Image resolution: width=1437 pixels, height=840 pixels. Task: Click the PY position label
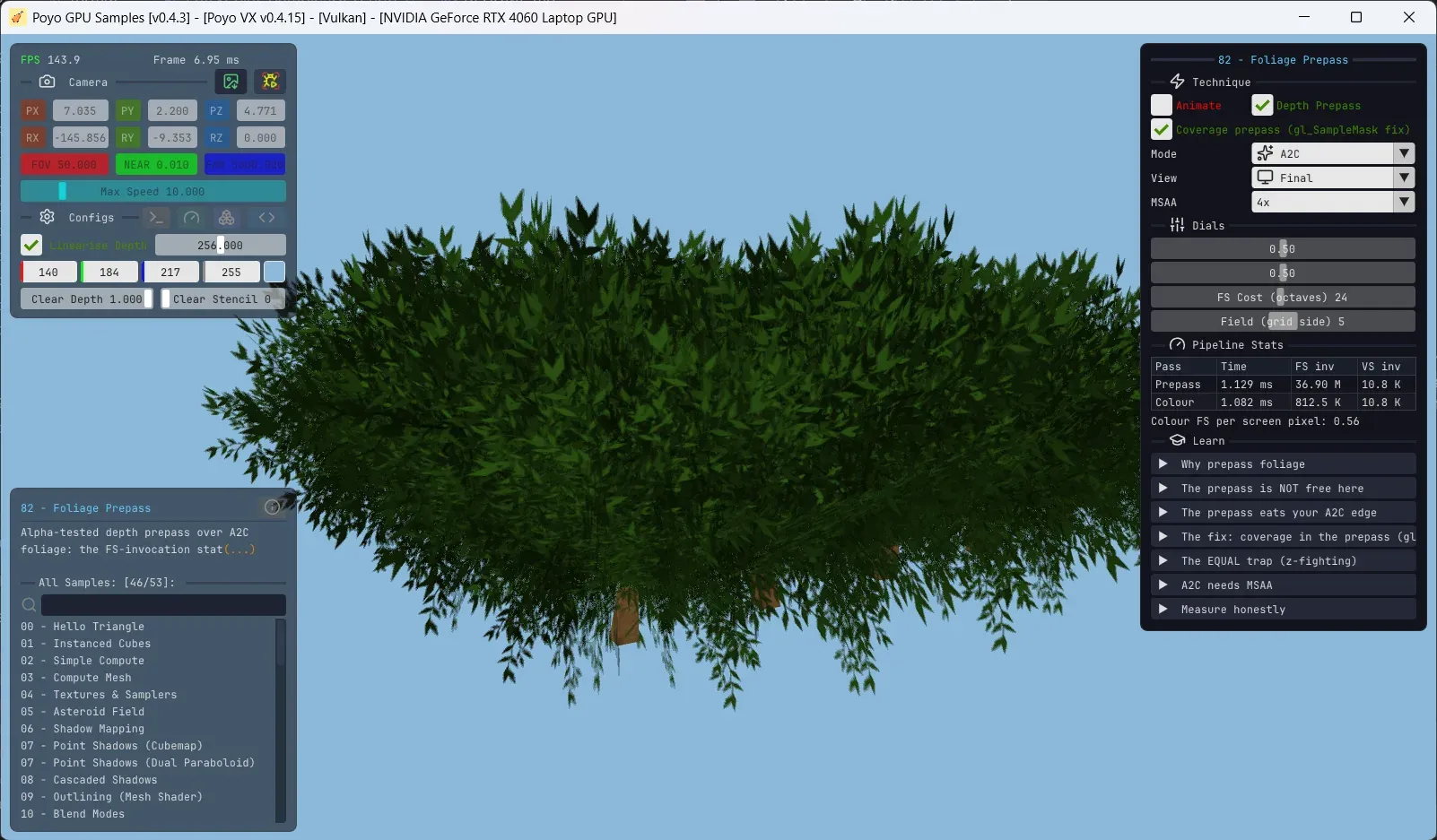[x=127, y=111]
